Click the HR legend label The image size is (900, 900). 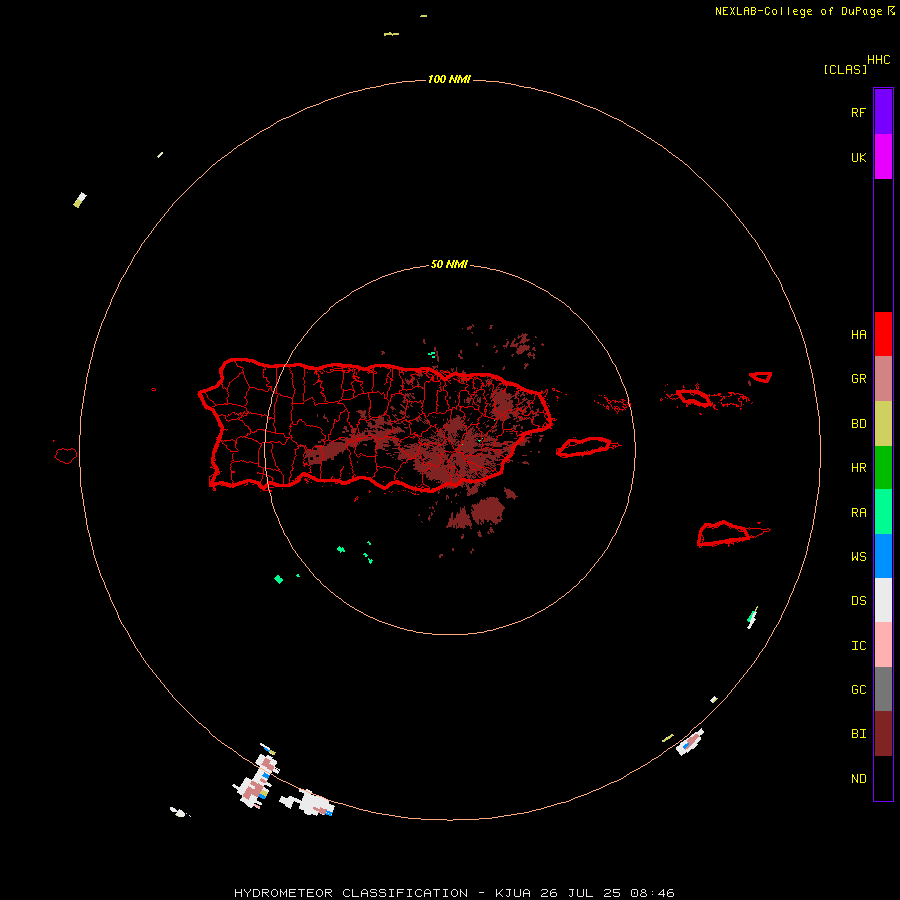[x=858, y=468]
